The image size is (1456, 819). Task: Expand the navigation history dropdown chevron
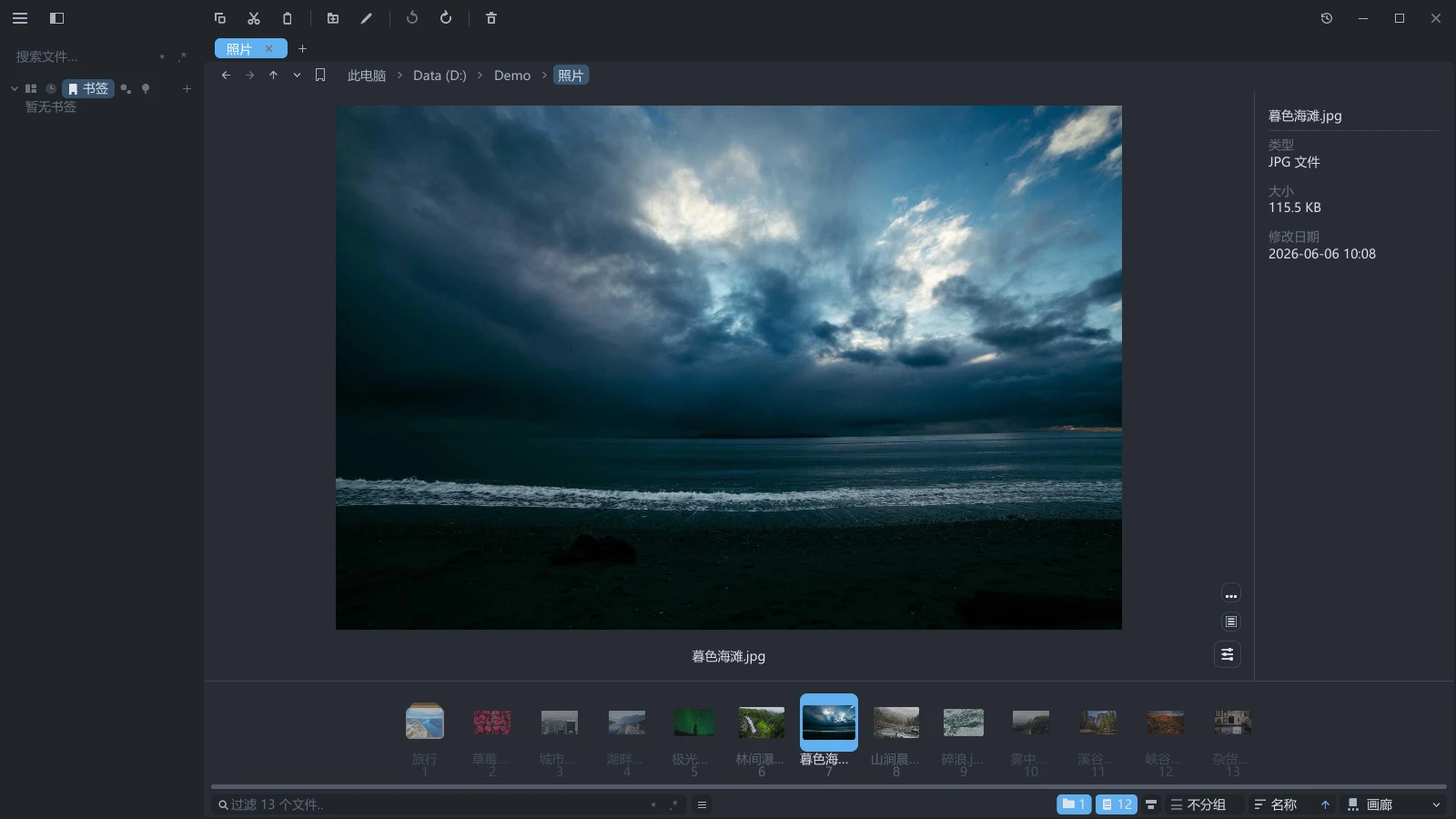297,76
